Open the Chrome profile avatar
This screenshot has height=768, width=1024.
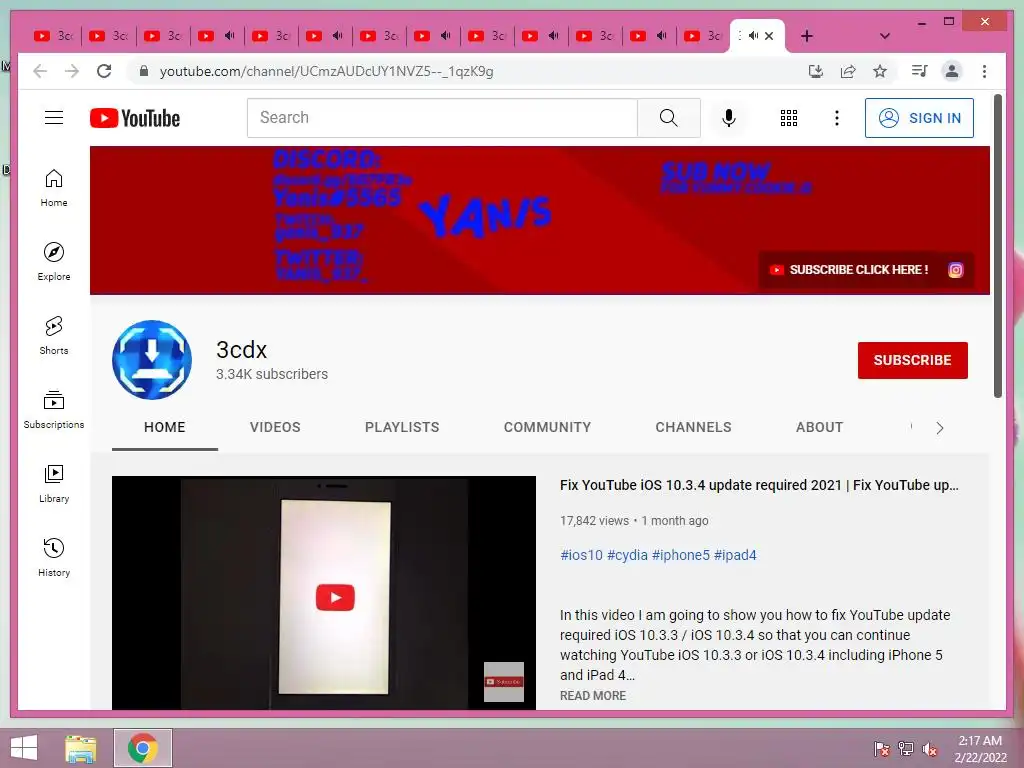tap(952, 71)
